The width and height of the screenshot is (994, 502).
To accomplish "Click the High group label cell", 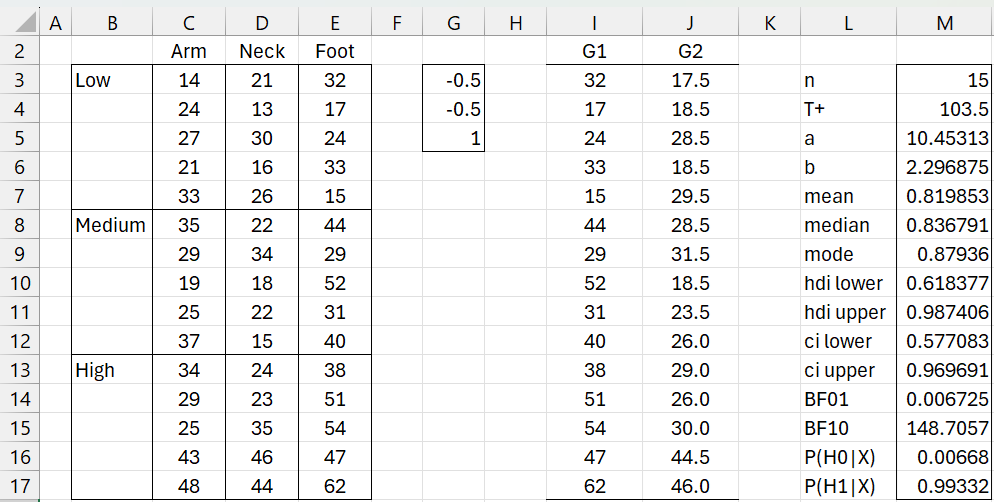I will (111, 370).
